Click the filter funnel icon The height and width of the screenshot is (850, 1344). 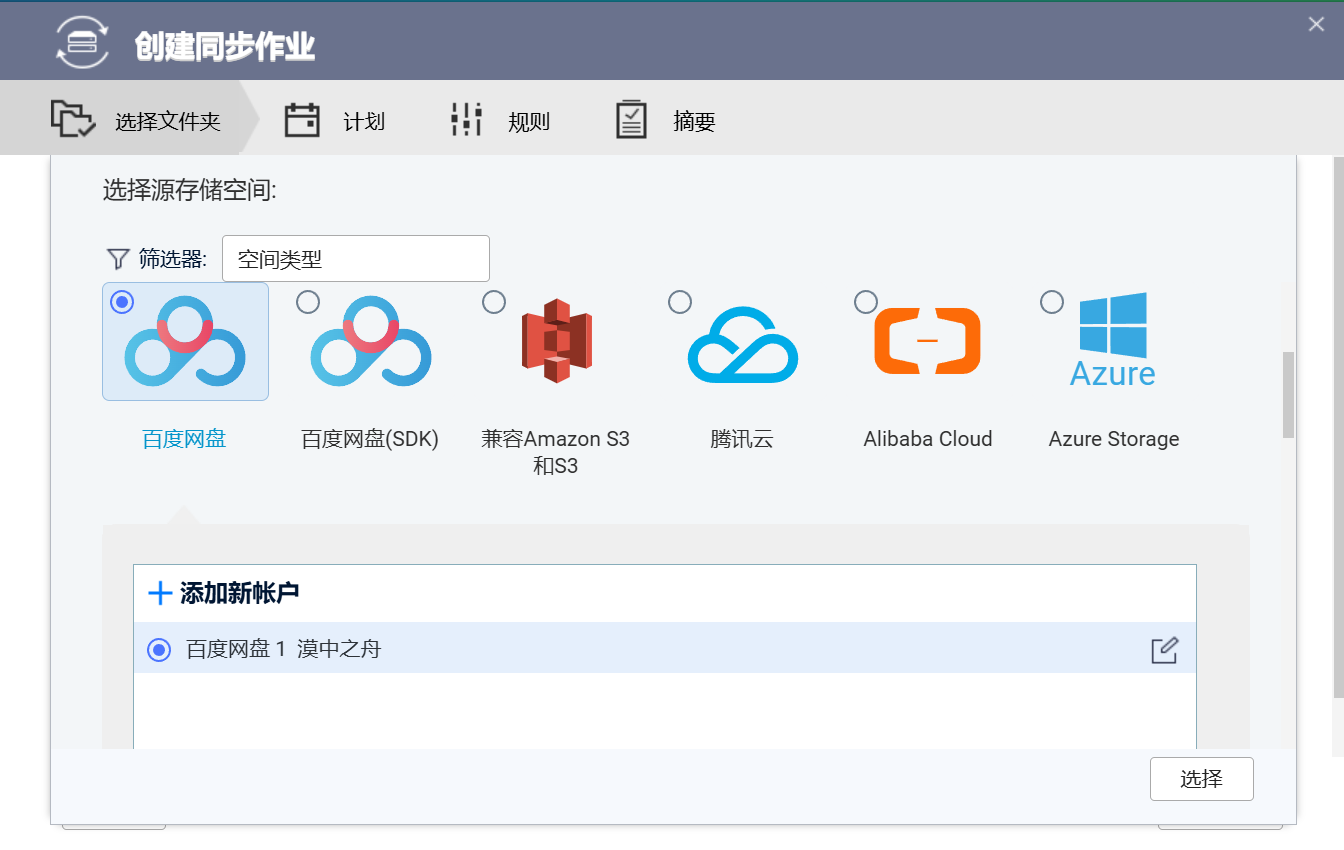118,260
